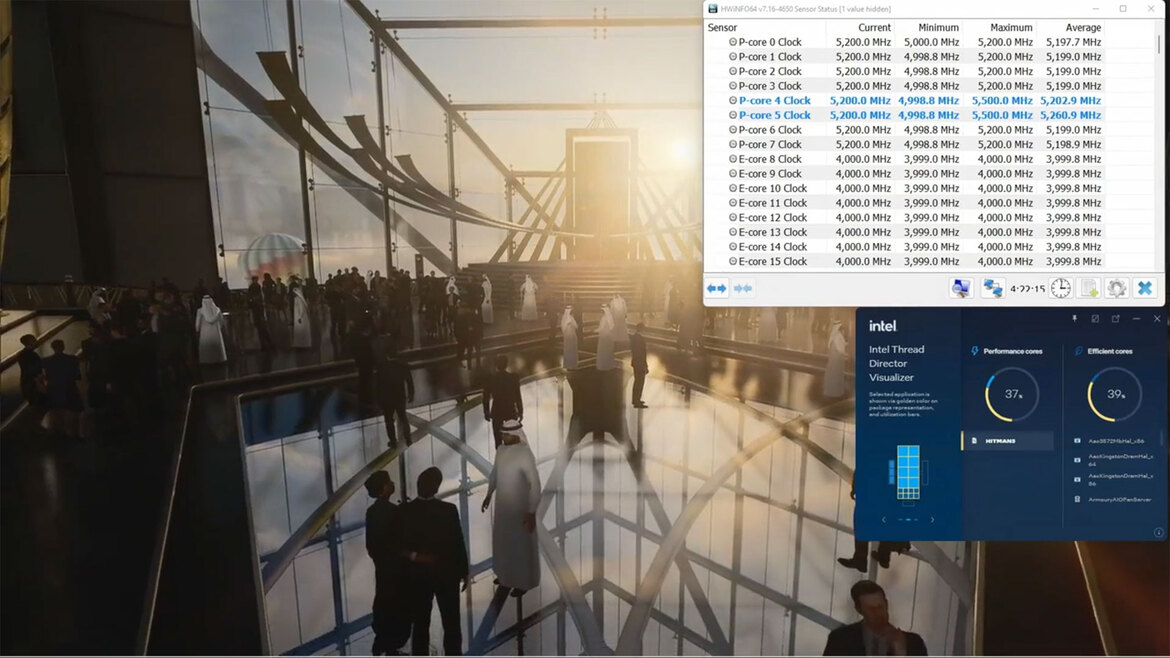Image resolution: width=1170 pixels, height=658 pixels.
Task: Select the HITMAN3 application entry
Action: point(1008,441)
